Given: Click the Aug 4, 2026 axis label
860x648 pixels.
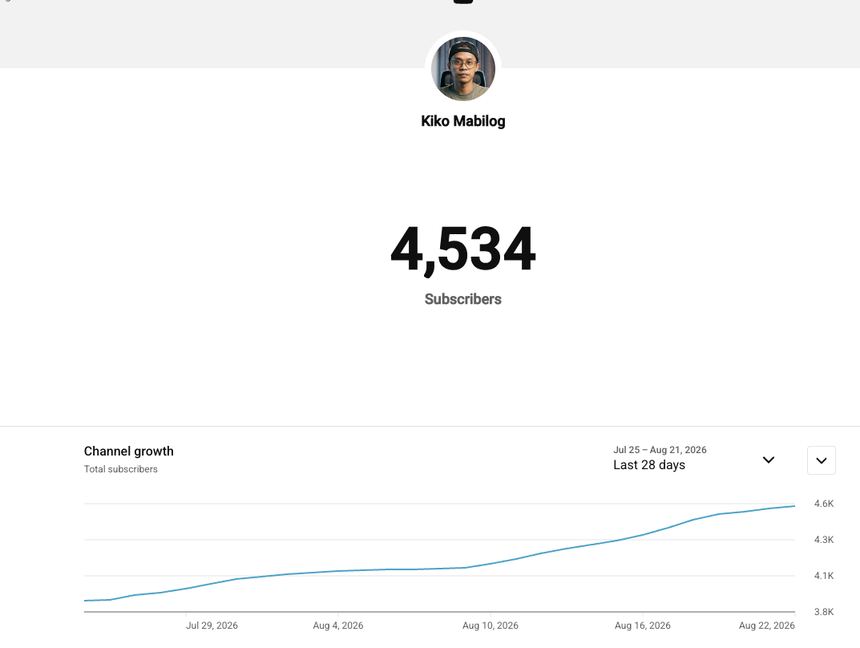Looking at the screenshot, I should [338, 626].
